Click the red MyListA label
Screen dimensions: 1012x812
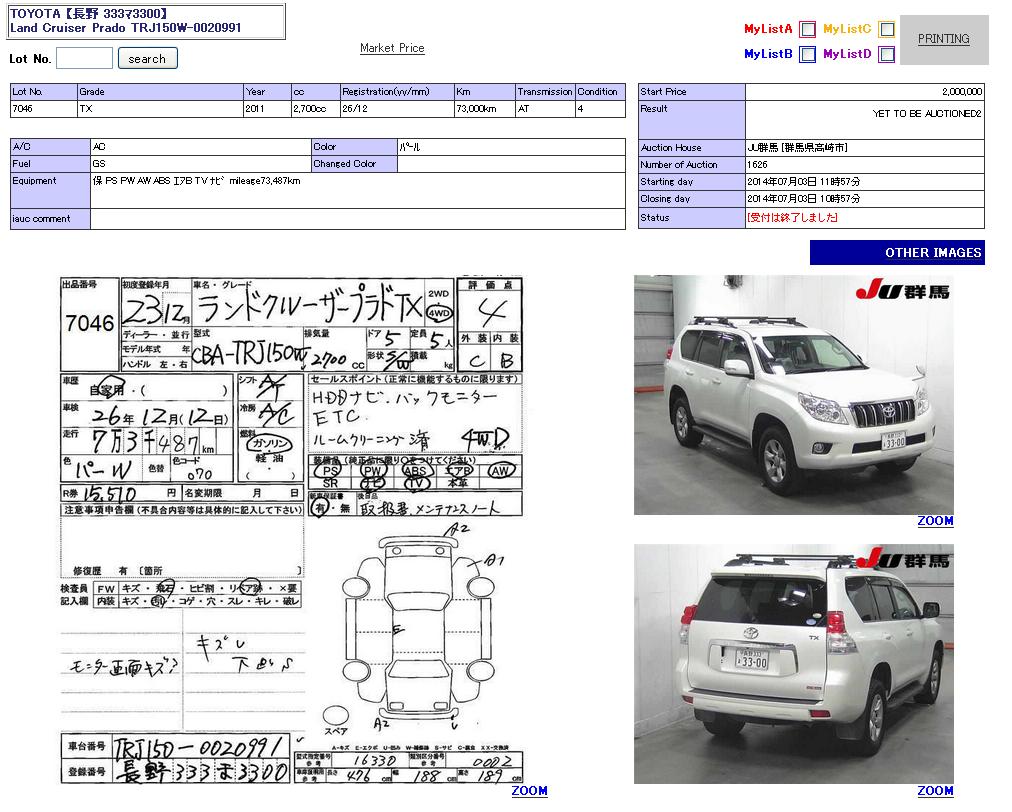coord(768,30)
